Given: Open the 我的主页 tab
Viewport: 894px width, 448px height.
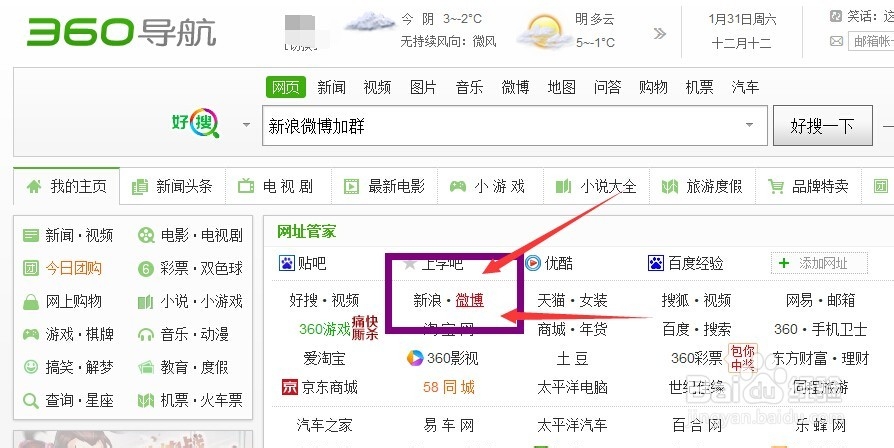Looking at the screenshot, I should click(67, 186).
